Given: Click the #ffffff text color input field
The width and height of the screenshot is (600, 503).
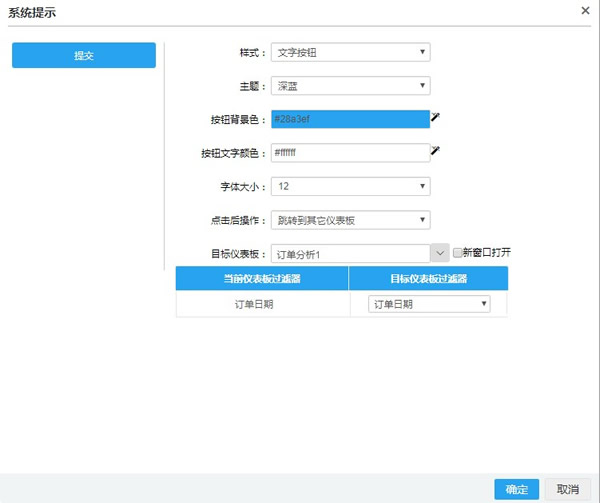Looking at the screenshot, I should pyautogui.click(x=349, y=153).
